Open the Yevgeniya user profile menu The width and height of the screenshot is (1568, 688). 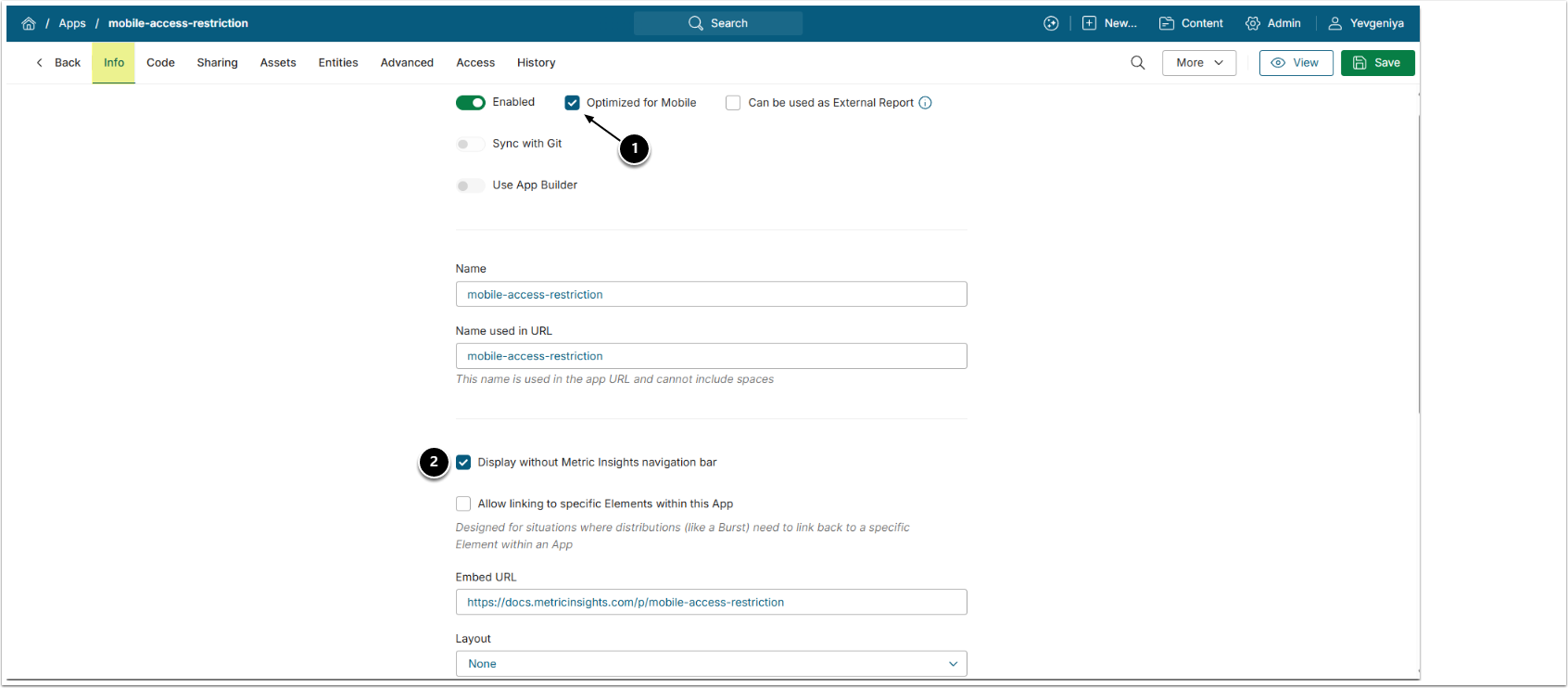pos(1366,23)
